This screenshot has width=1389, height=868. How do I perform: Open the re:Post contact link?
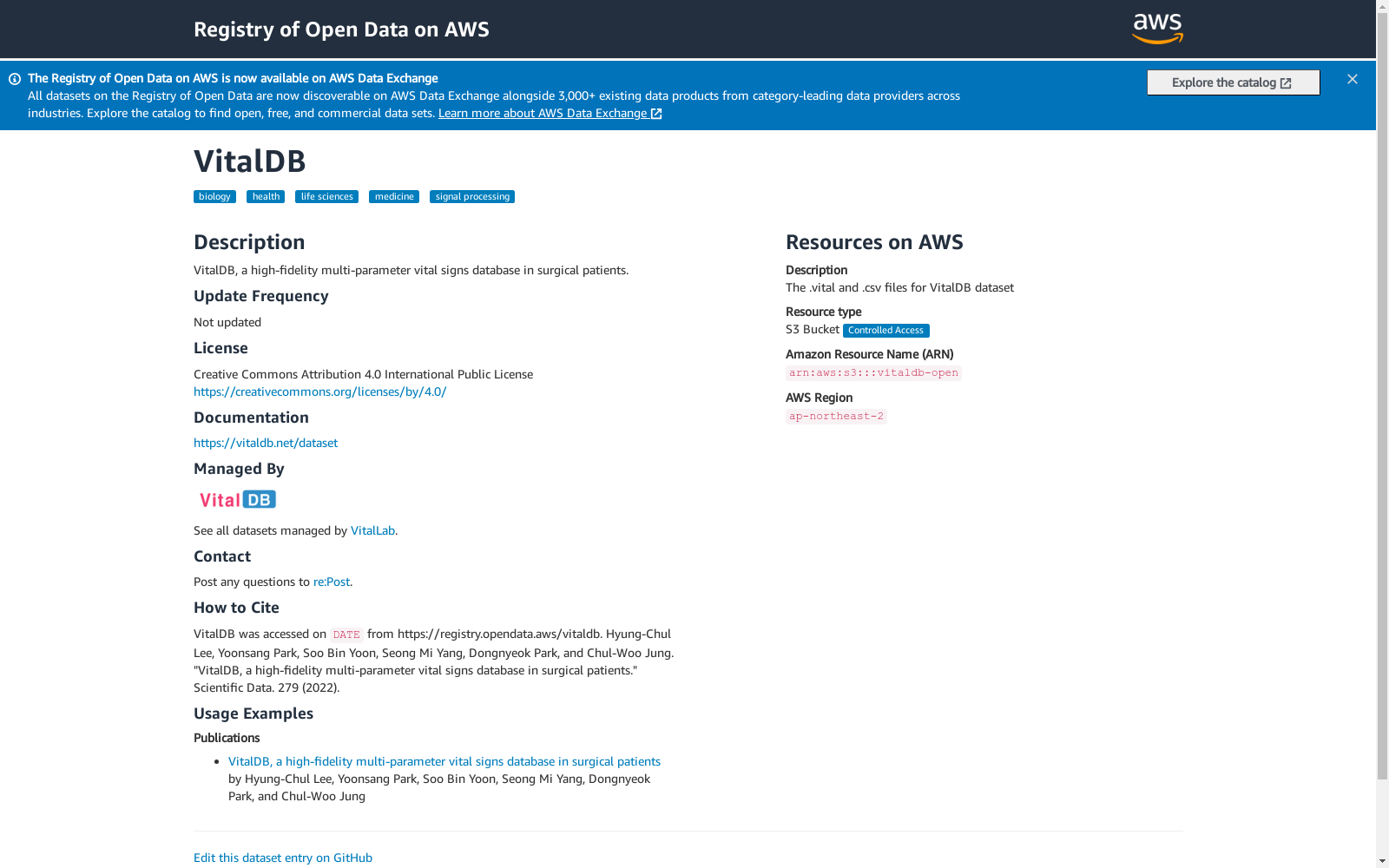click(332, 582)
